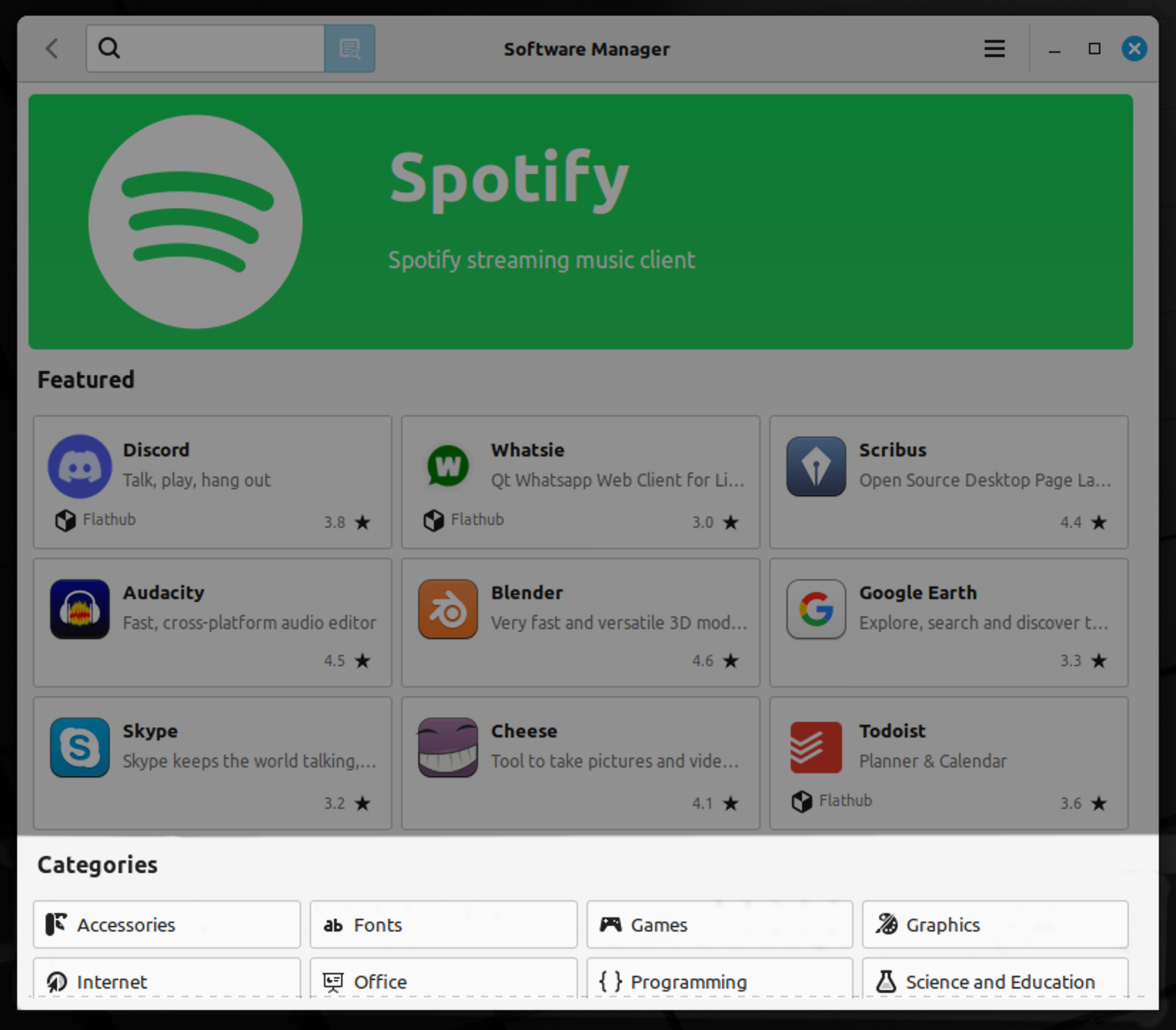Screen dimensions: 1176x1030
Task: Click 'Planner & Calendar' description
Action: 933,761
